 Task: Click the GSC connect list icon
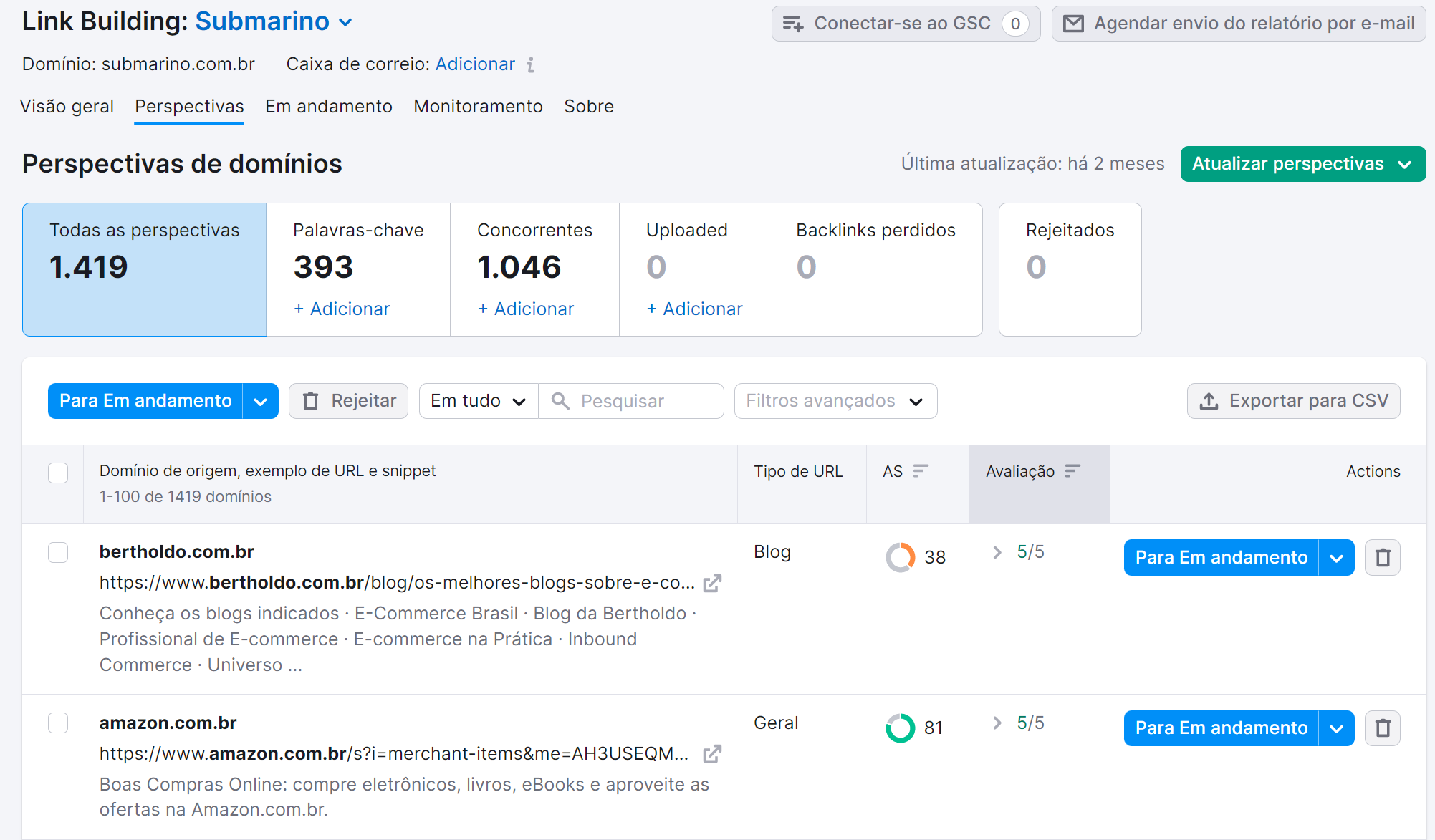pyautogui.click(x=793, y=24)
